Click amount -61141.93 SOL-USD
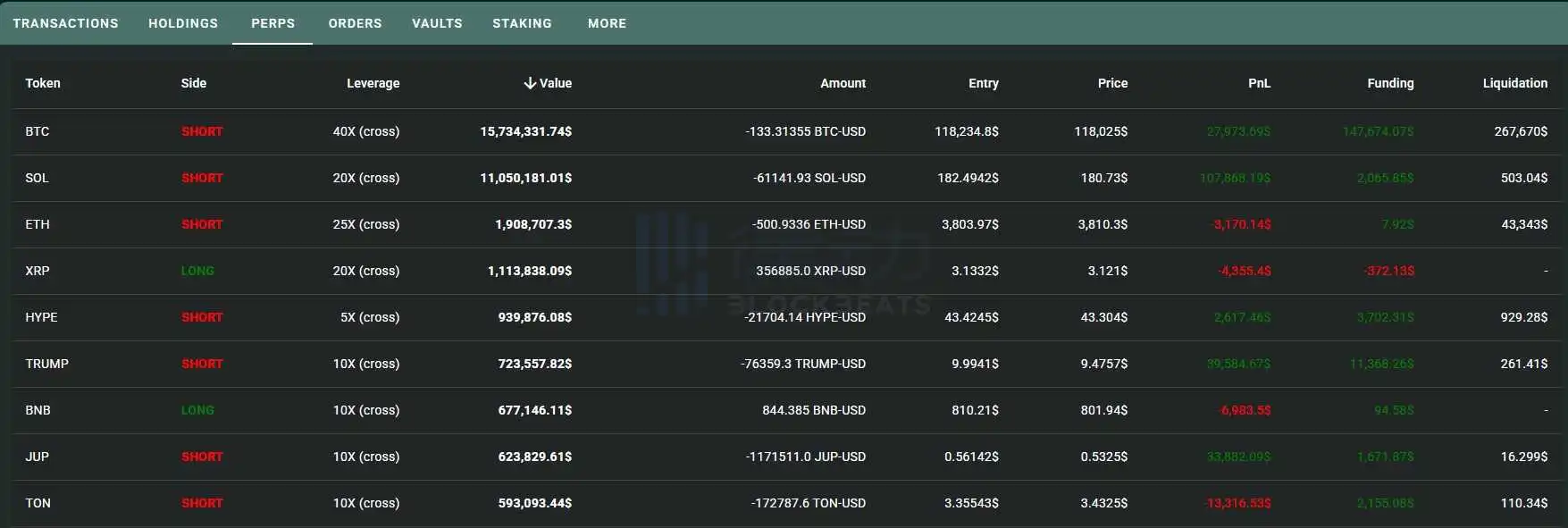 [x=809, y=178]
